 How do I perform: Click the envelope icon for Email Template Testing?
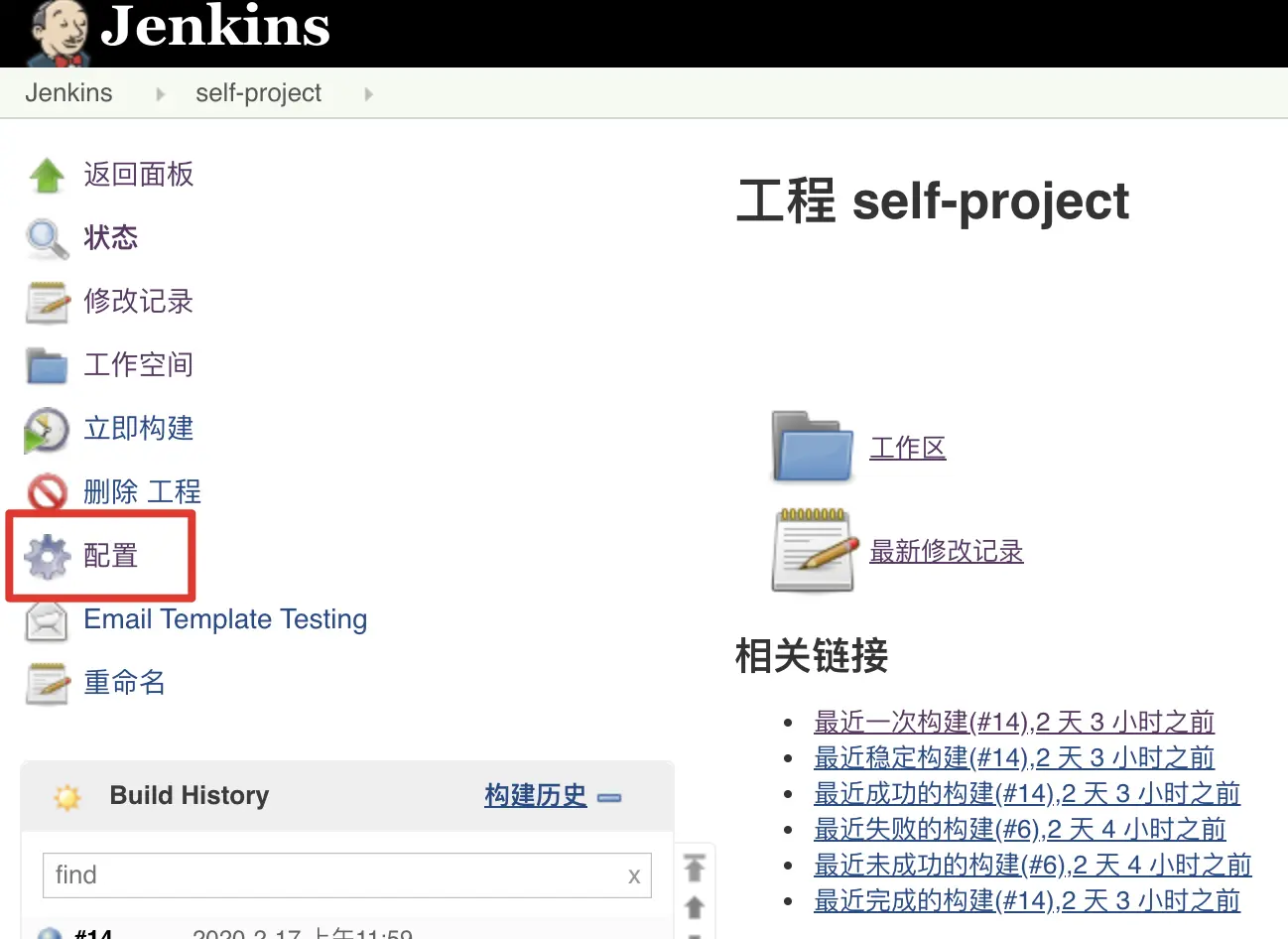coord(47,621)
